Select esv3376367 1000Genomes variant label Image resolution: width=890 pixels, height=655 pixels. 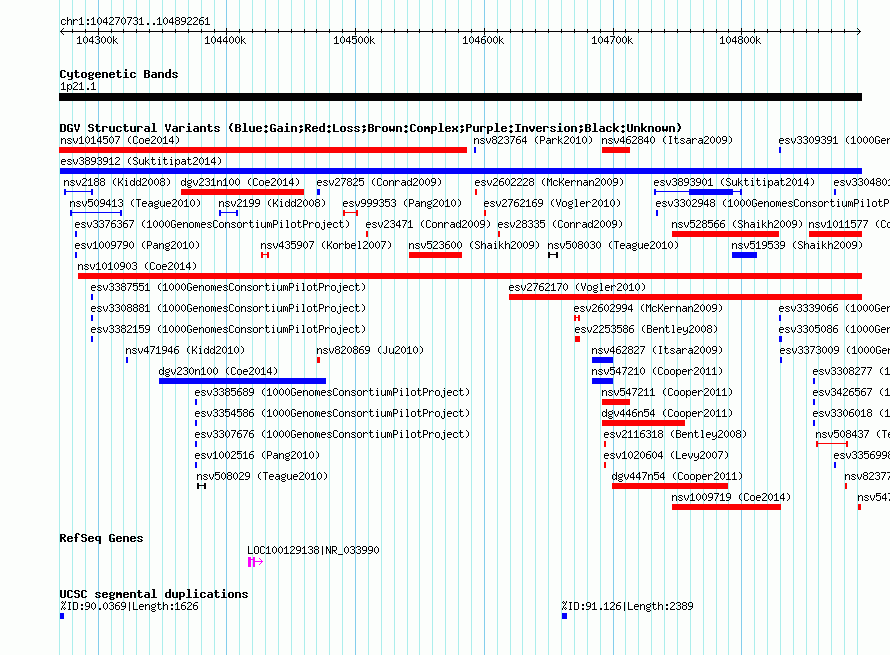coord(212,224)
